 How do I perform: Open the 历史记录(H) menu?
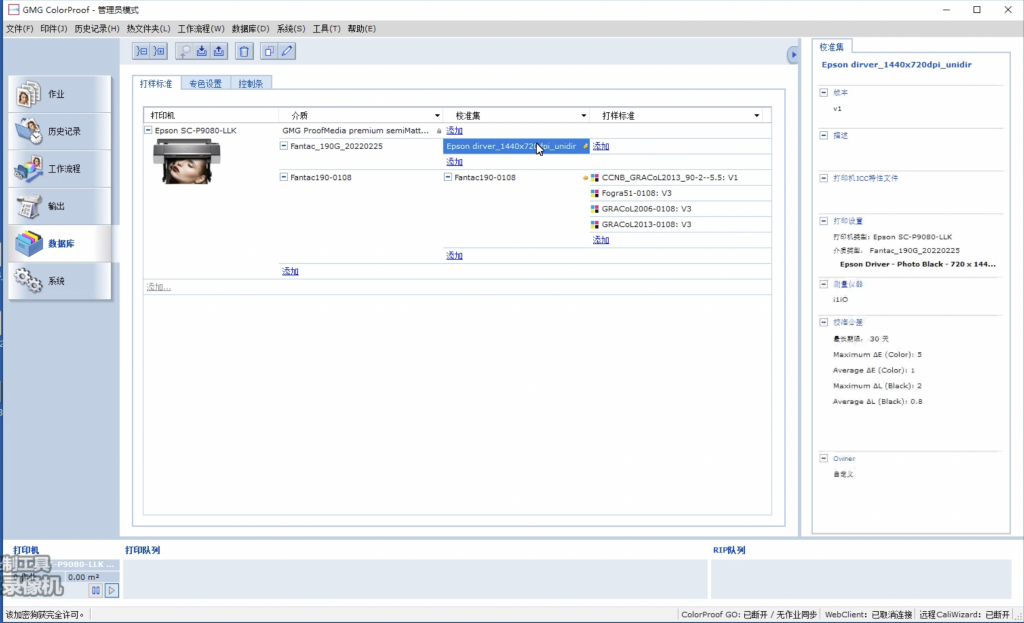click(x=97, y=29)
